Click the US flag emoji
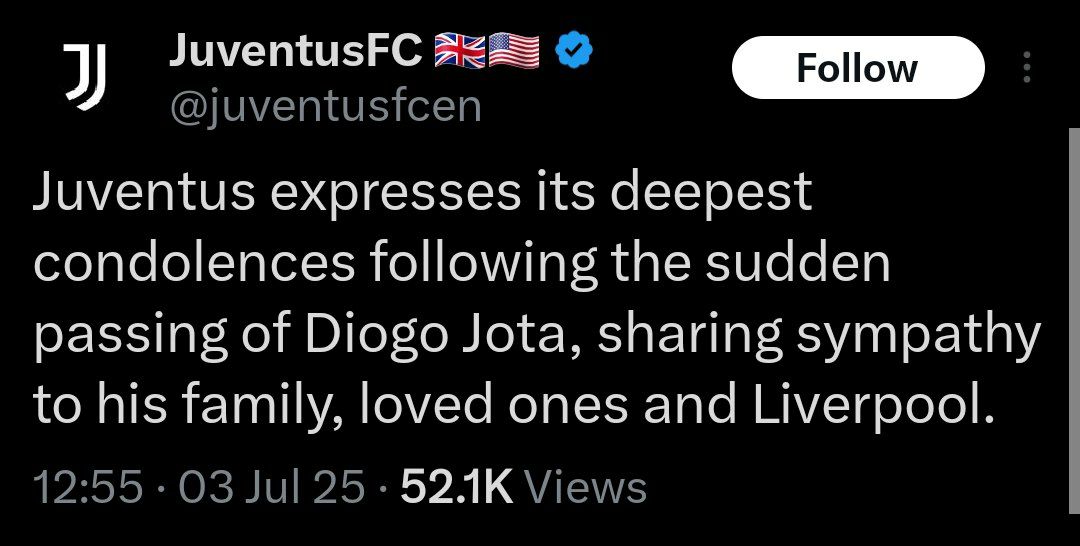This screenshot has width=1080, height=546. [x=514, y=52]
